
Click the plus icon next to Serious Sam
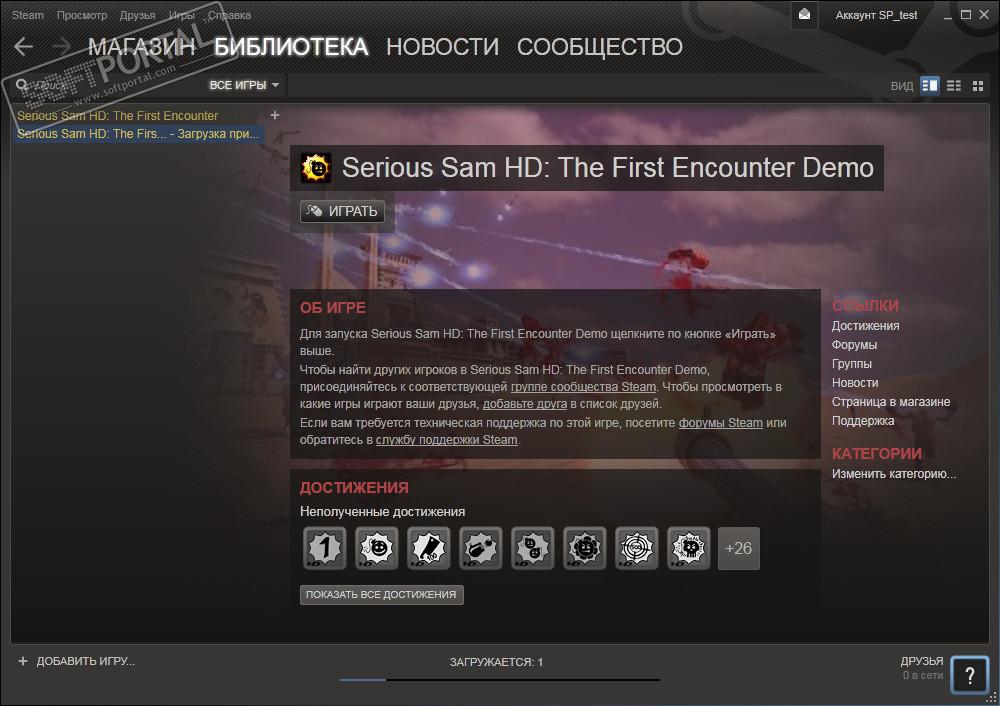[275, 115]
